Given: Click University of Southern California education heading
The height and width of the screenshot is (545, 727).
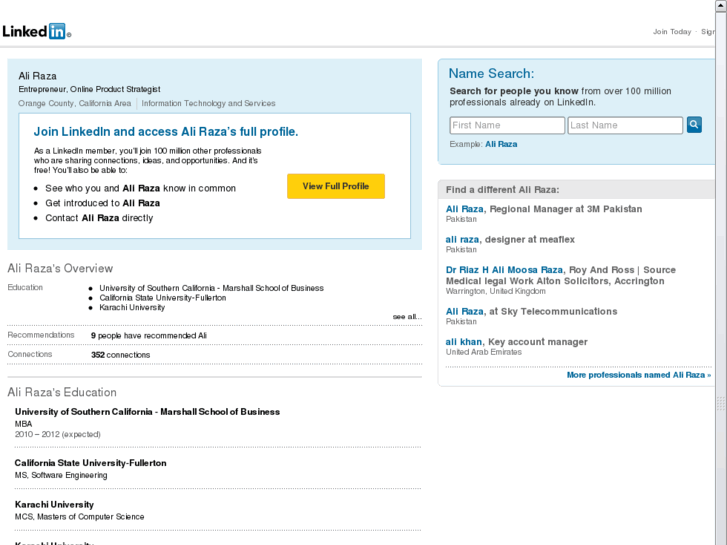Looking at the screenshot, I should tap(147, 412).
